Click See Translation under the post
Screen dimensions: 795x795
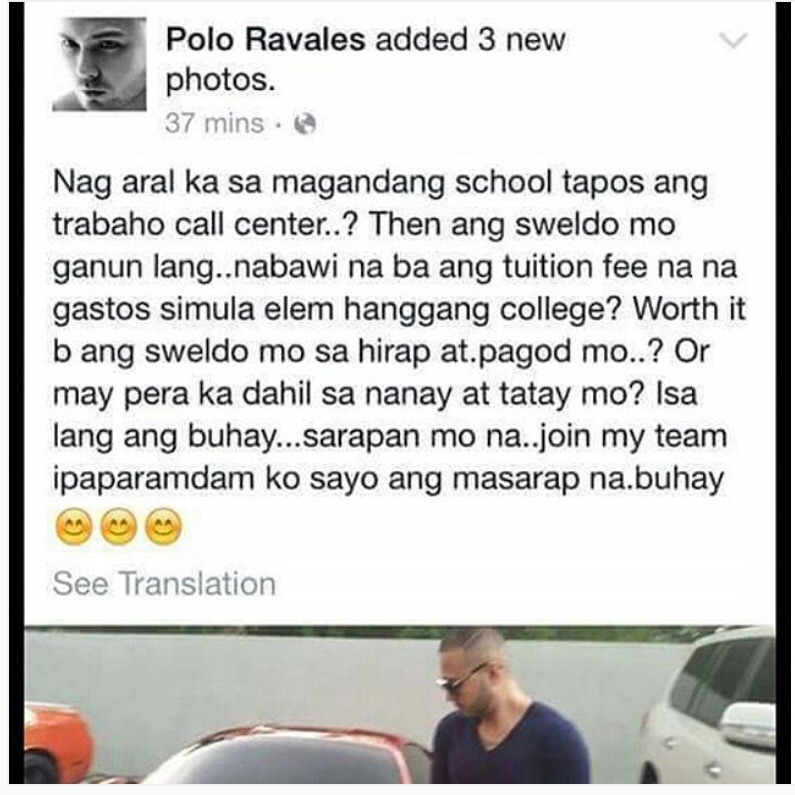[x=164, y=584]
